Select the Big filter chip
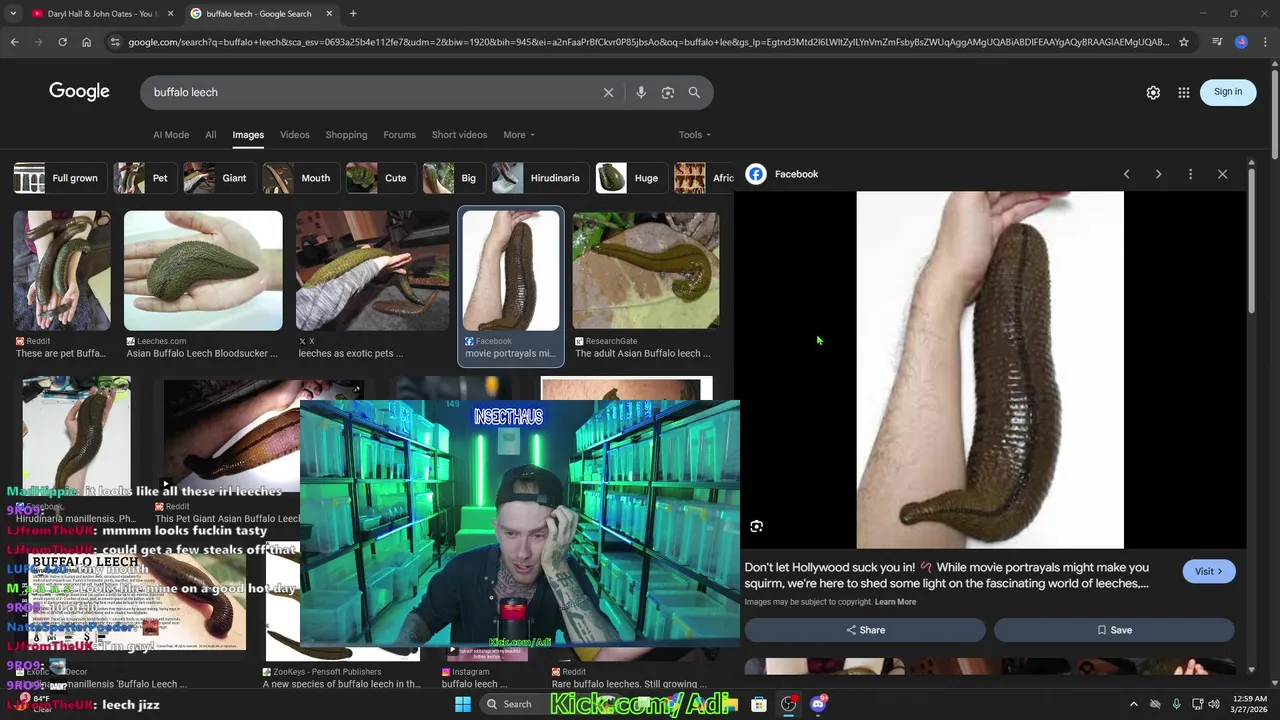This screenshot has height=720, width=1280. point(452,178)
